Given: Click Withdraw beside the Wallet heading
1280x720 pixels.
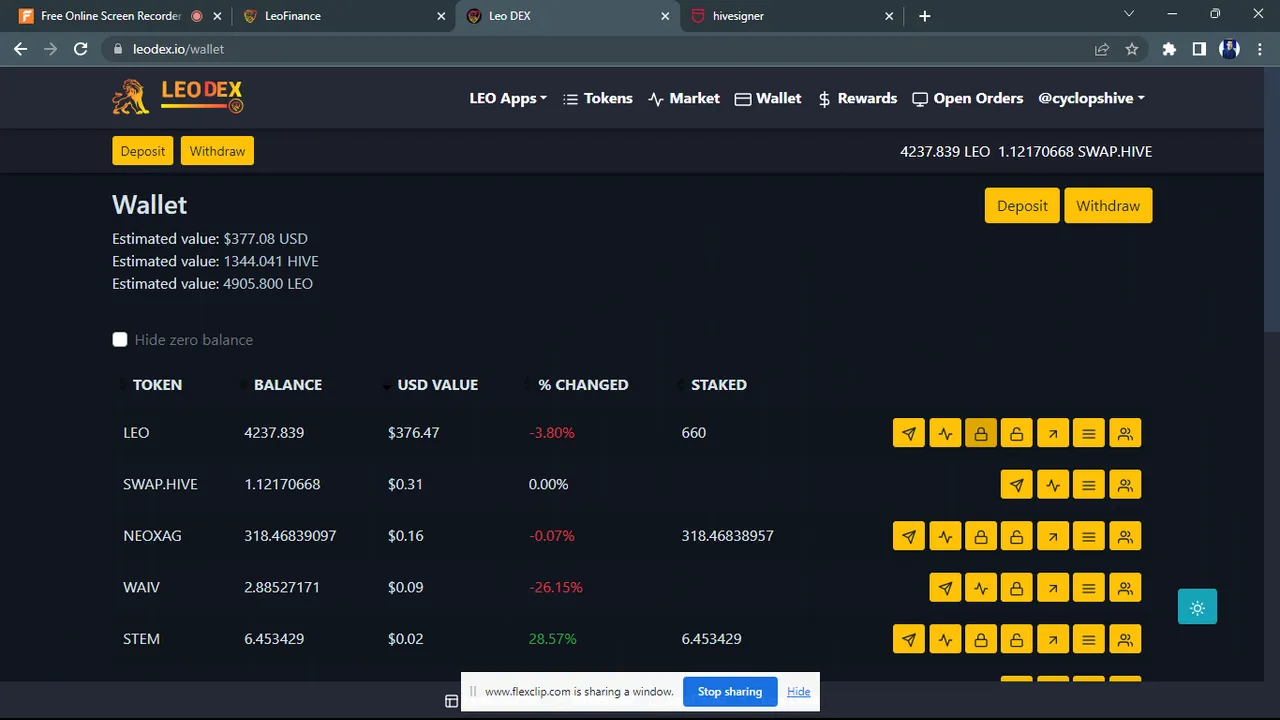Looking at the screenshot, I should pos(1108,205).
